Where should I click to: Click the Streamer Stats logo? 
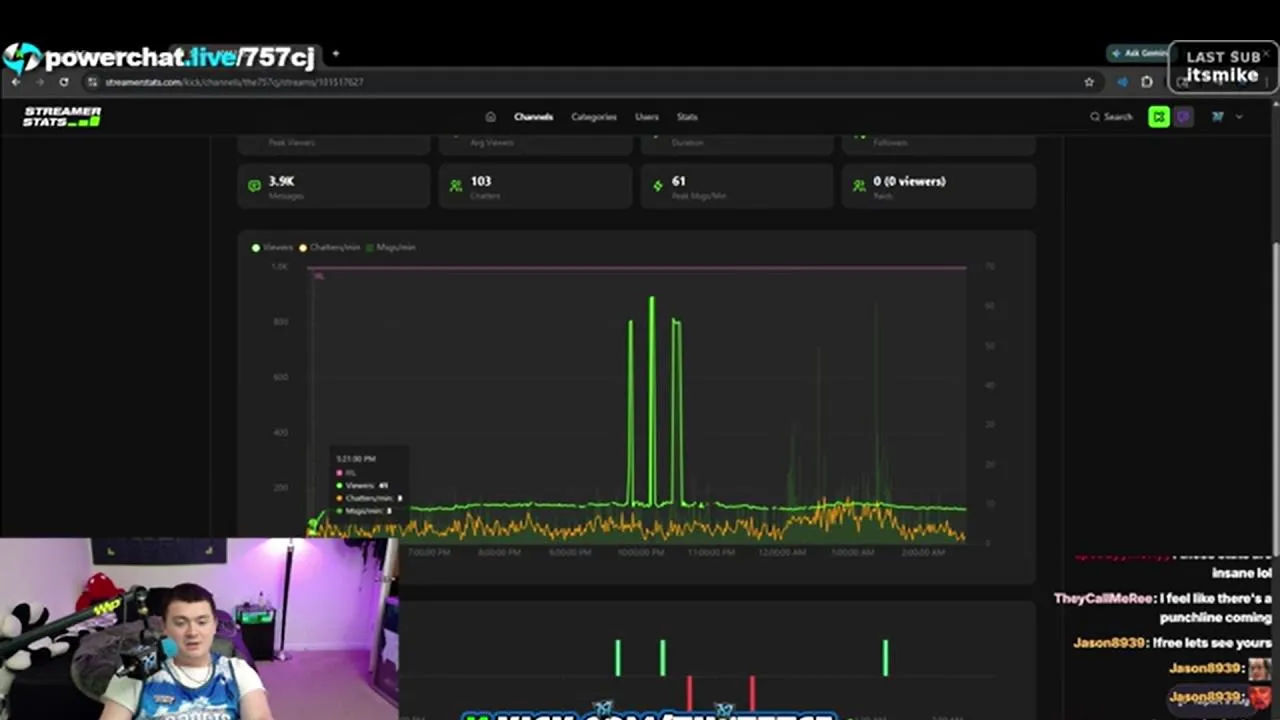pyautogui.click(x=62, y=117)
